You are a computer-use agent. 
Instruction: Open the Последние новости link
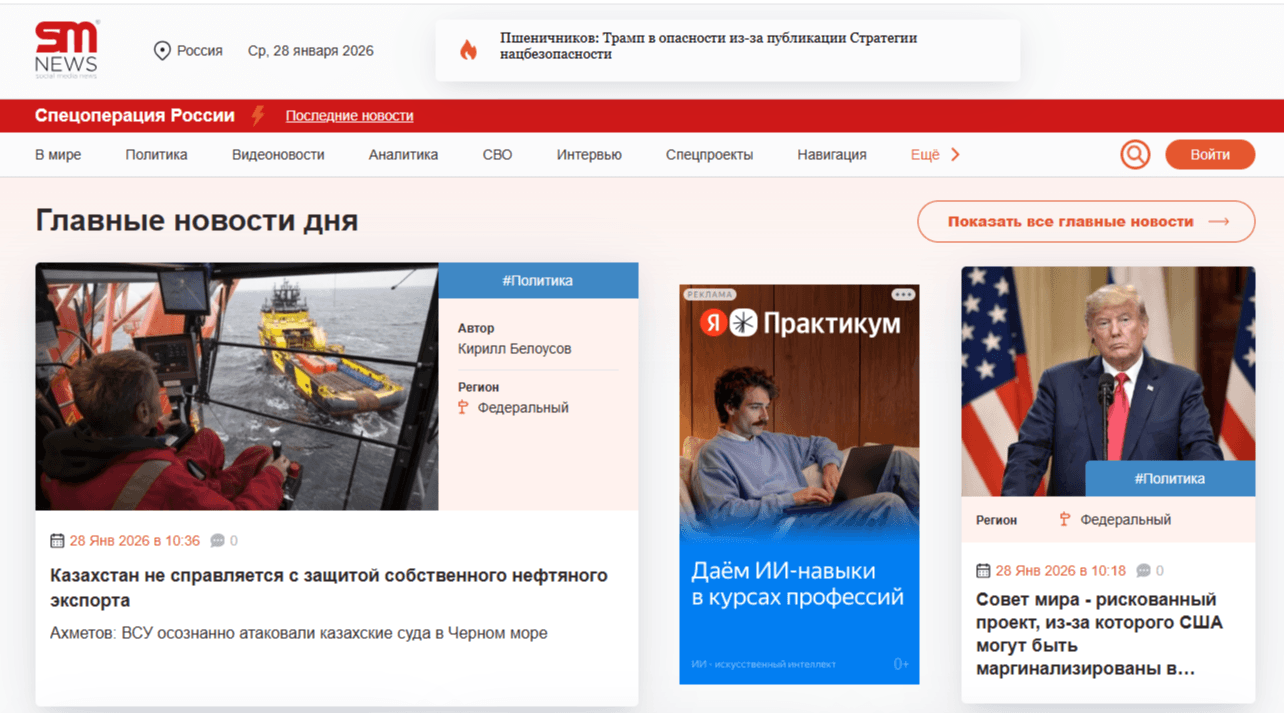point(349,116)
